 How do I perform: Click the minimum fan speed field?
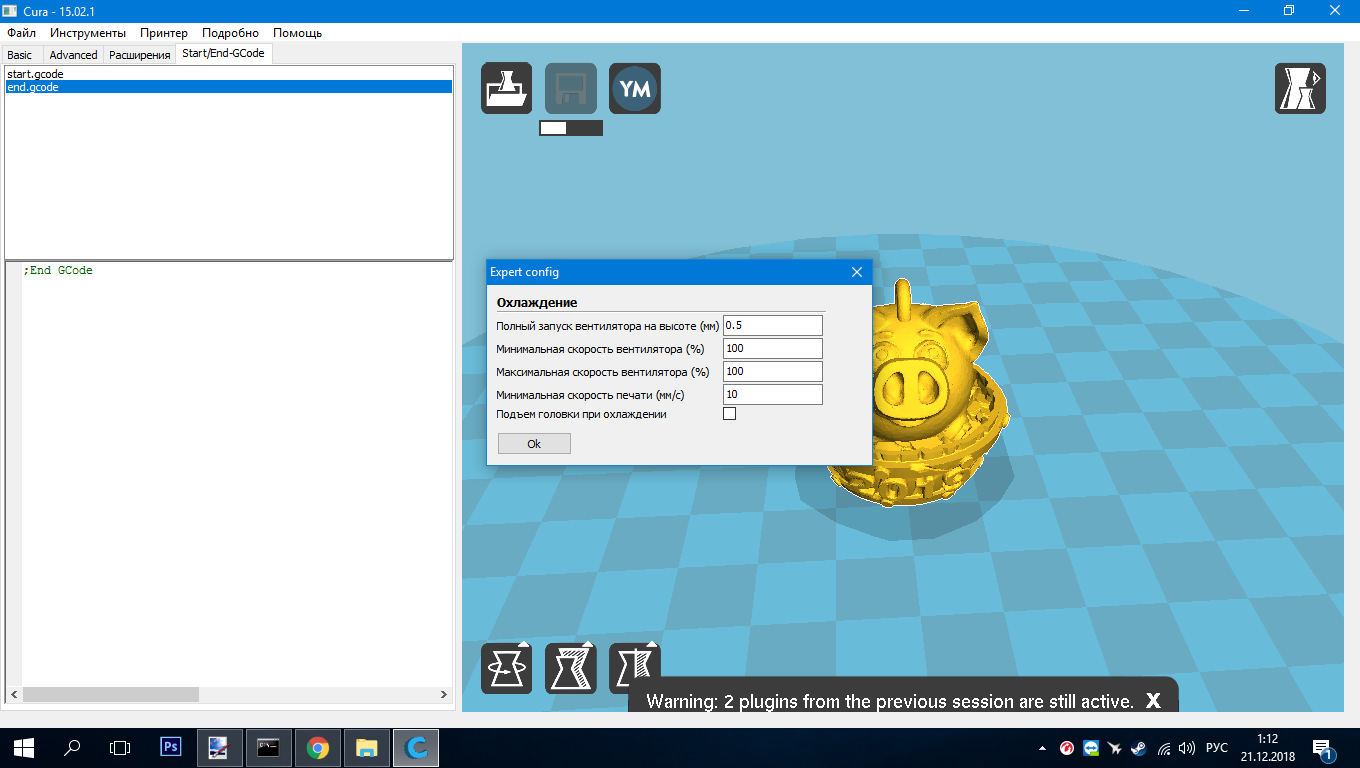[x=772, y=348]
